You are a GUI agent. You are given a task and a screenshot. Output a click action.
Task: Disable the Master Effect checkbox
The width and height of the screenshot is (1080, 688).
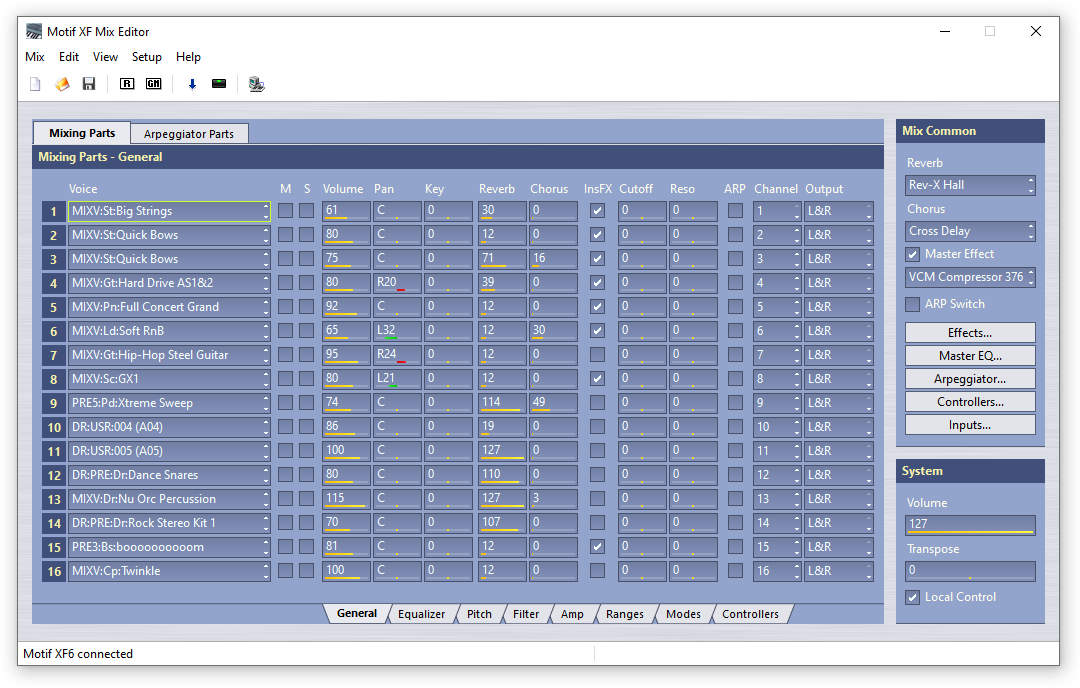tap(913, 254)
